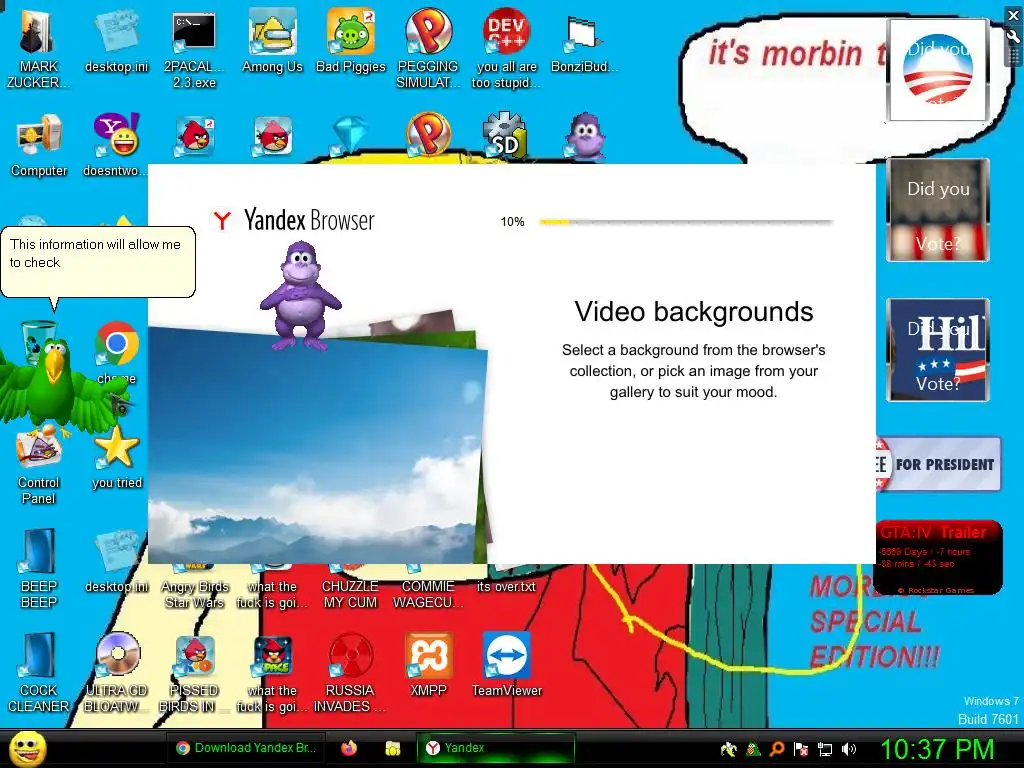Open gadget options wrench icon
The width and height of the screenshot is (1024, 768).
1014,37
